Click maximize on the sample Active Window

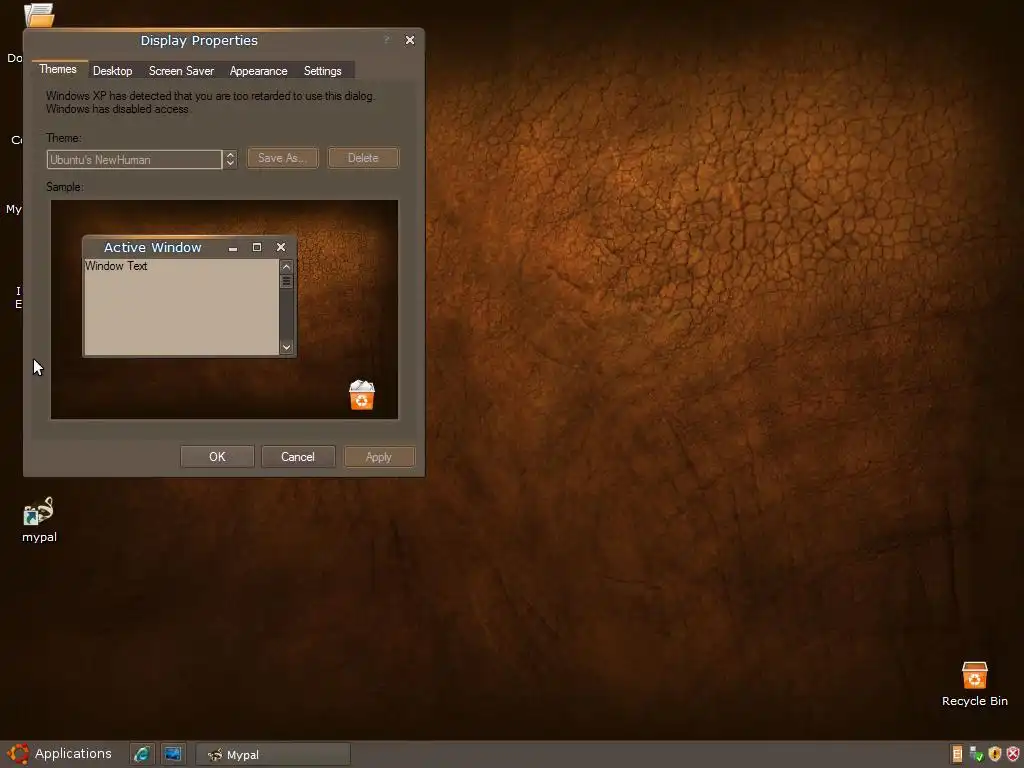click(257, 248)
